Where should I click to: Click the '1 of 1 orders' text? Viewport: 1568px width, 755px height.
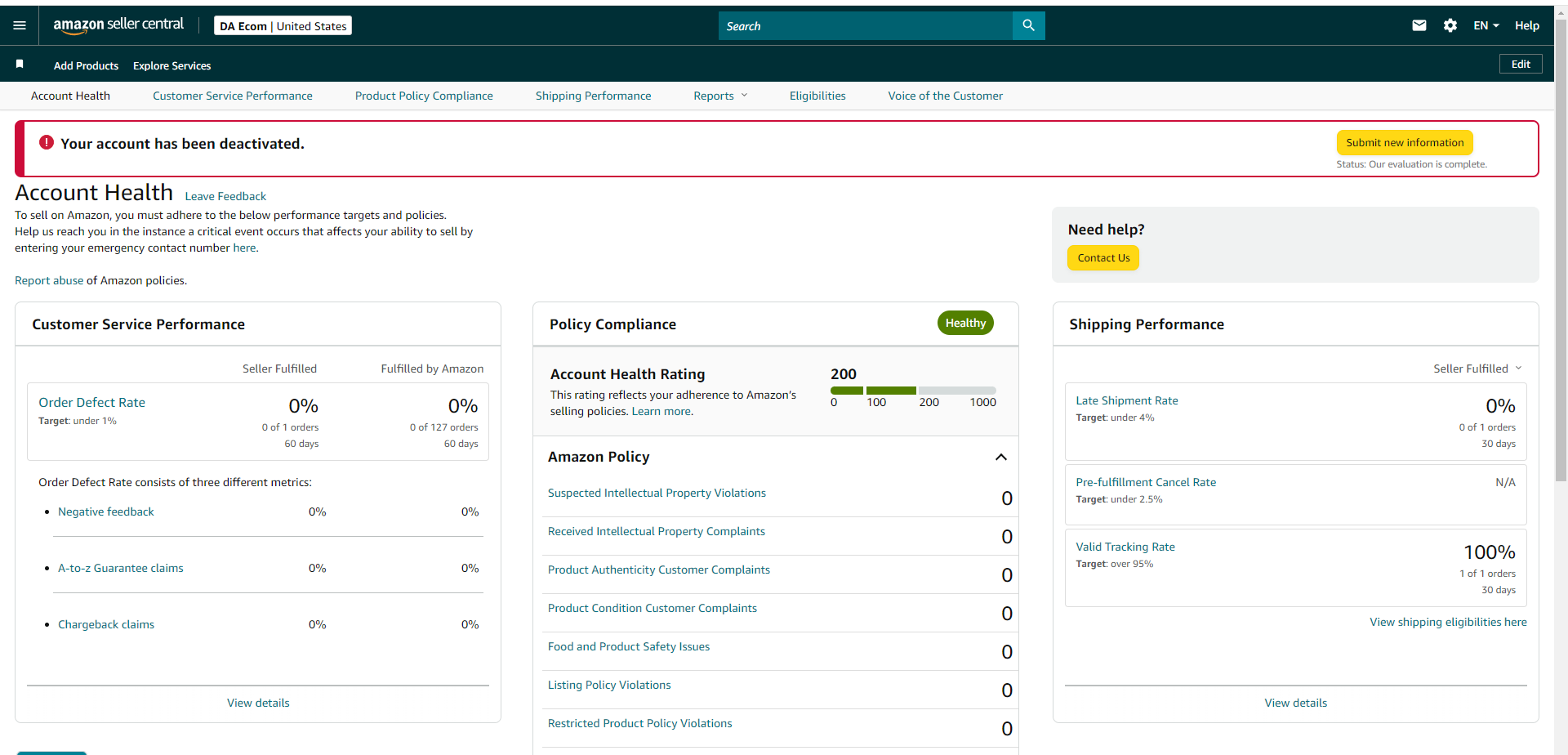[x=1487, y=574]
